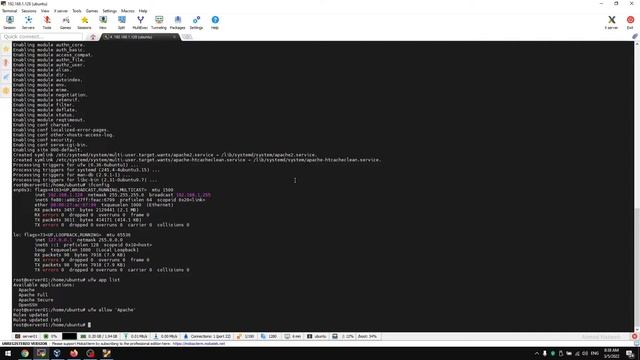Viewport: 640px width, 360px height.
Task: Open MobaXterm in the taskbar
Action: pos(41,353)
